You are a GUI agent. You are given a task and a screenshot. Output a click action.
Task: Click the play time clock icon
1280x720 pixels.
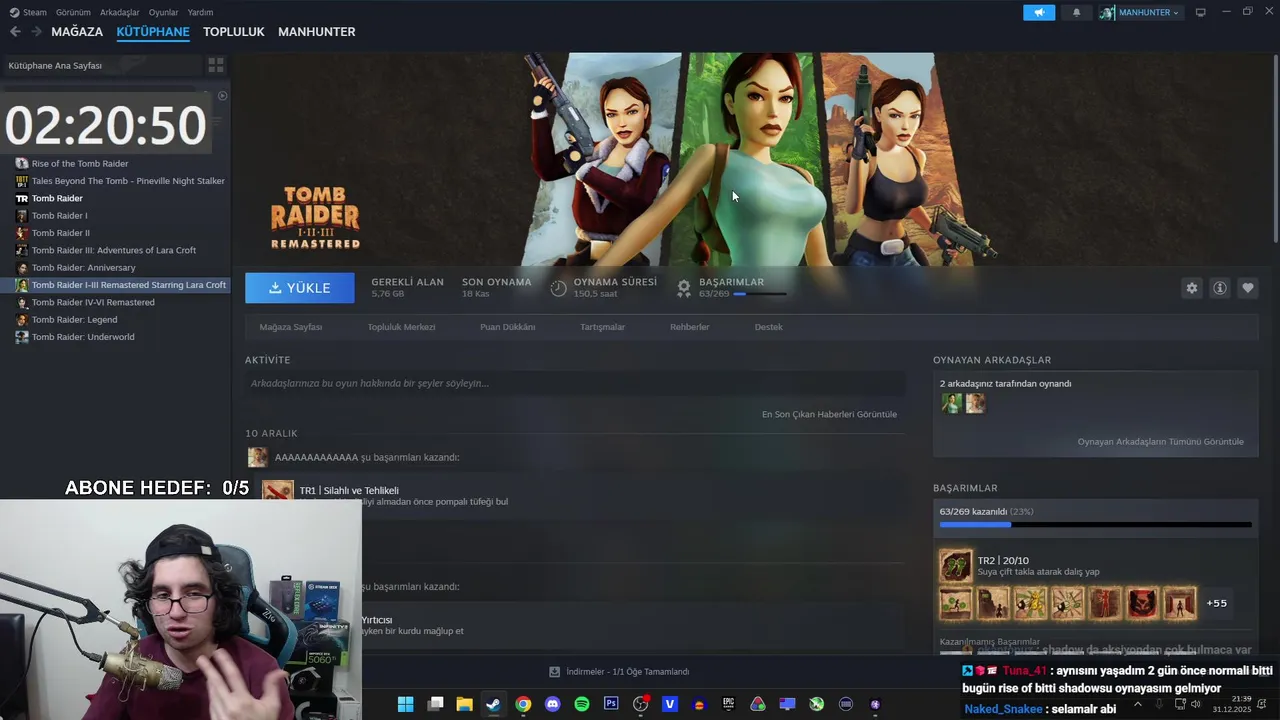pos(558,288)
